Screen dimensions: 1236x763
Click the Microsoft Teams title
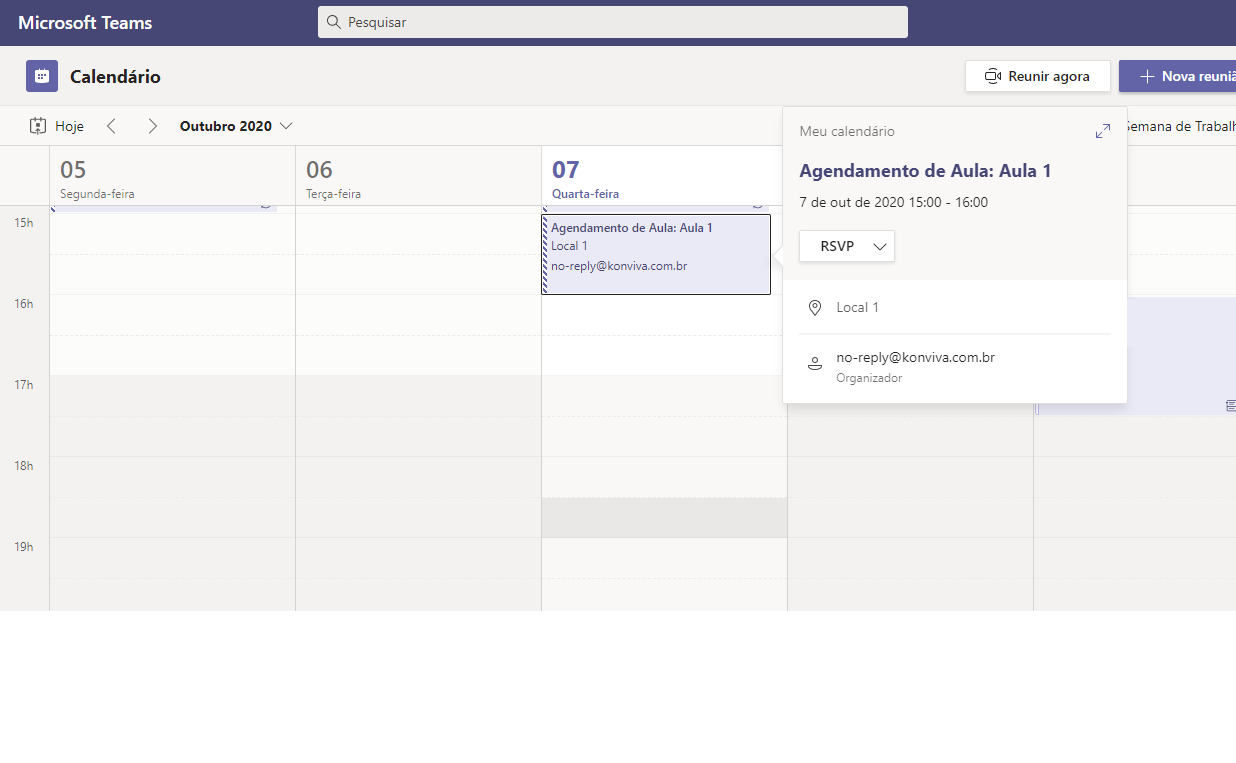[85, 22]
